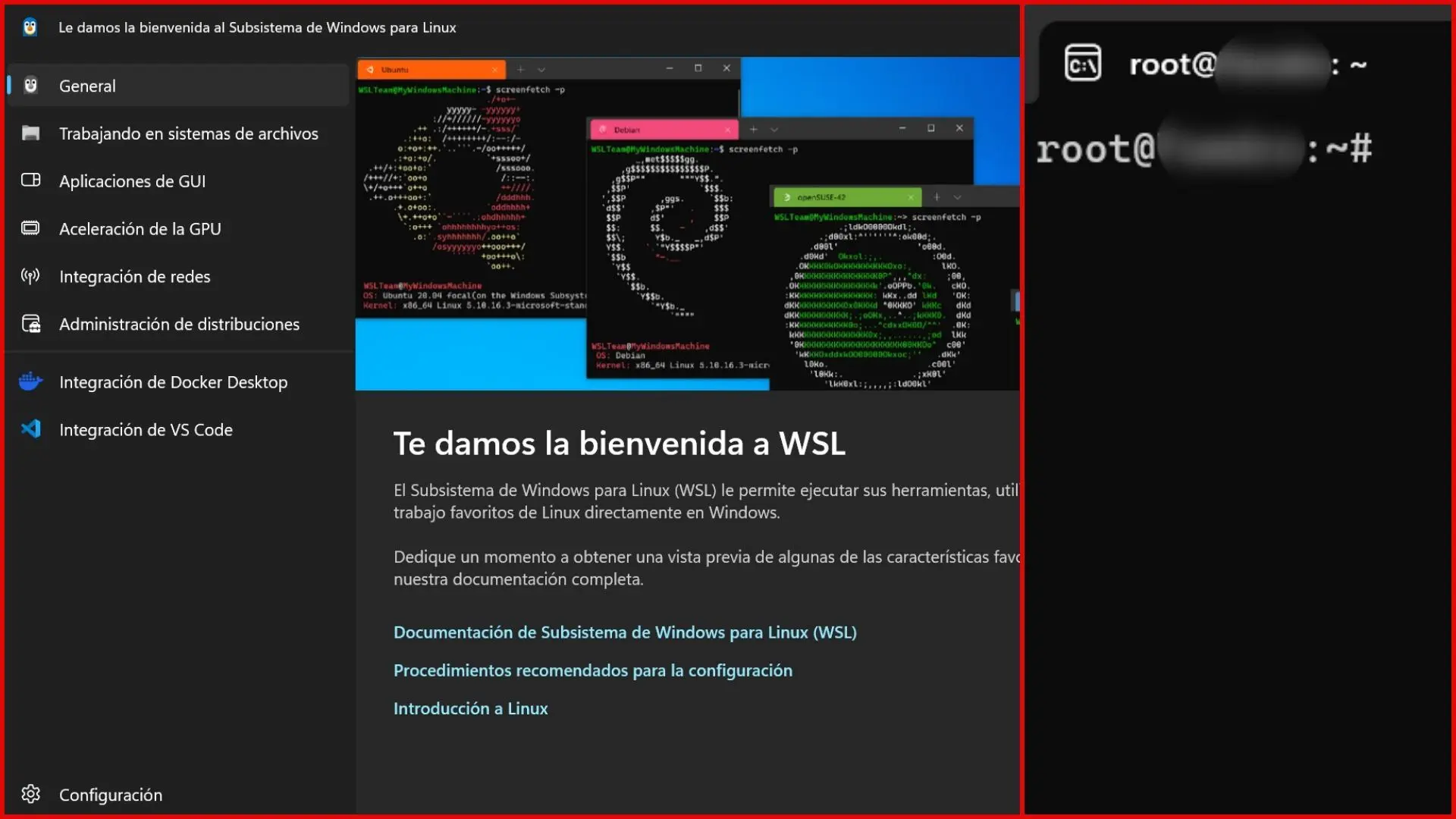Click the network integration antenna icon
The height and width of the screenshot is (819, 1456).
coord(30,276)
